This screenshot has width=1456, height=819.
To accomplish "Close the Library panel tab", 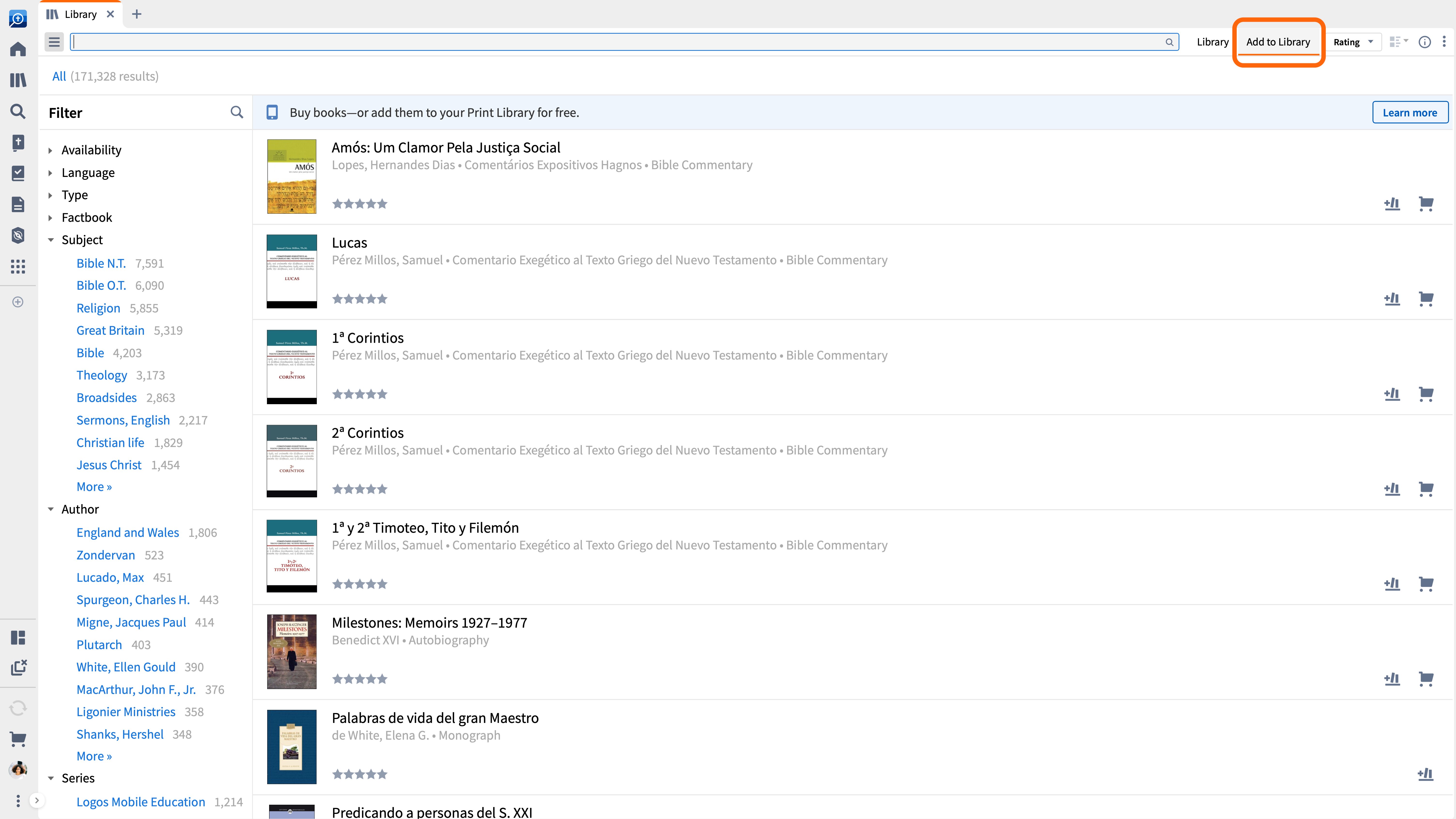I will (110, 14).
